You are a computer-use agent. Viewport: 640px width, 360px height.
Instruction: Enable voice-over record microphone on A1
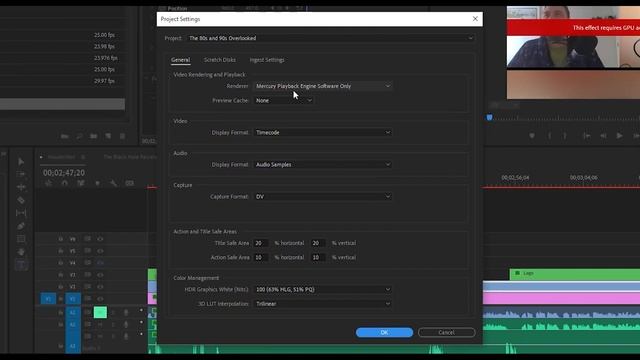tap(126, 312)
